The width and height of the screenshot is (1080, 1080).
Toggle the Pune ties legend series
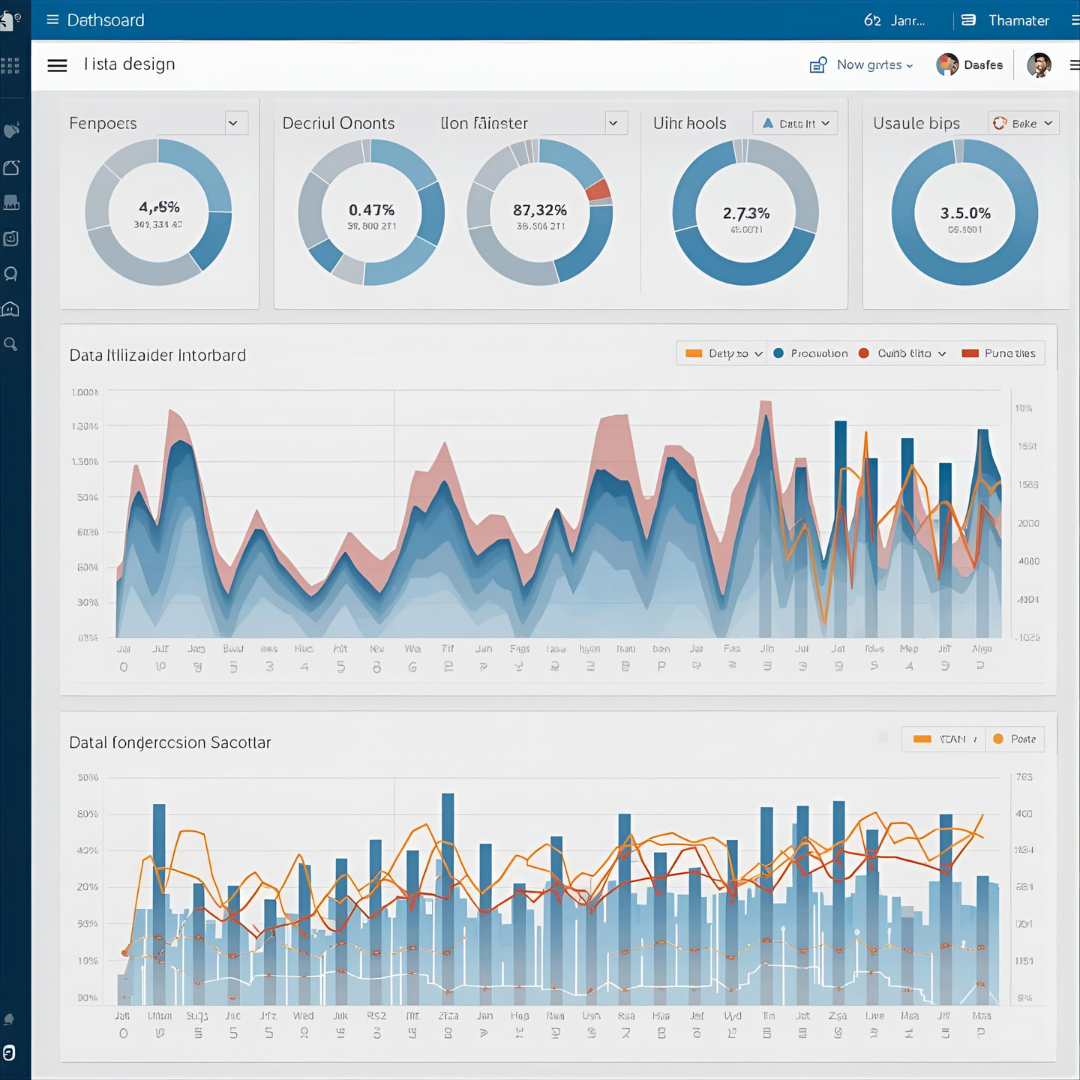click(999, 353)
